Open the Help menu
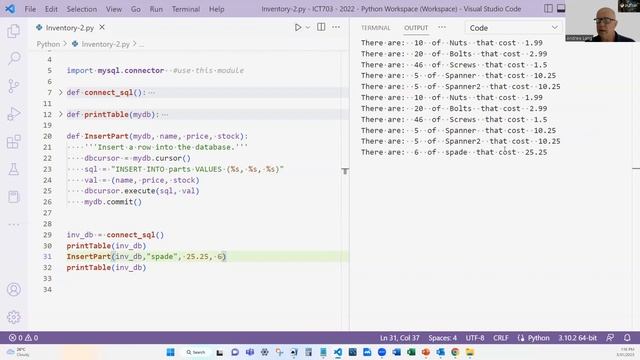 [x=217, y=9]
